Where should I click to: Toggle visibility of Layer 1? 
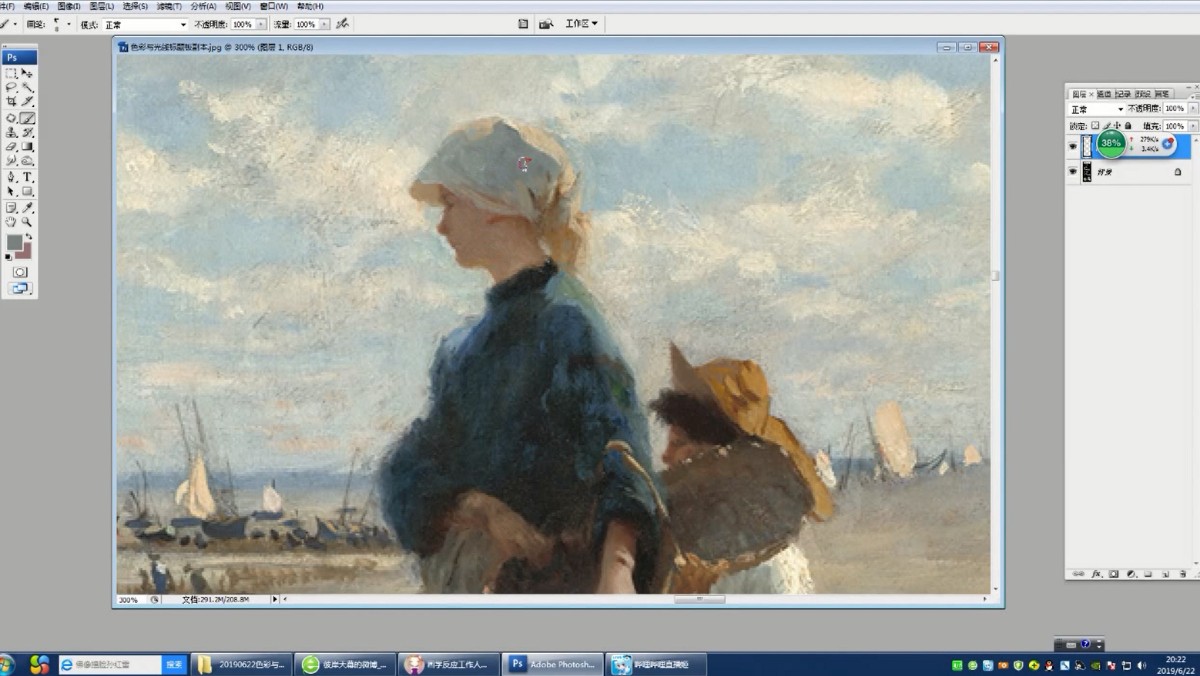(x=1072, y=146)
